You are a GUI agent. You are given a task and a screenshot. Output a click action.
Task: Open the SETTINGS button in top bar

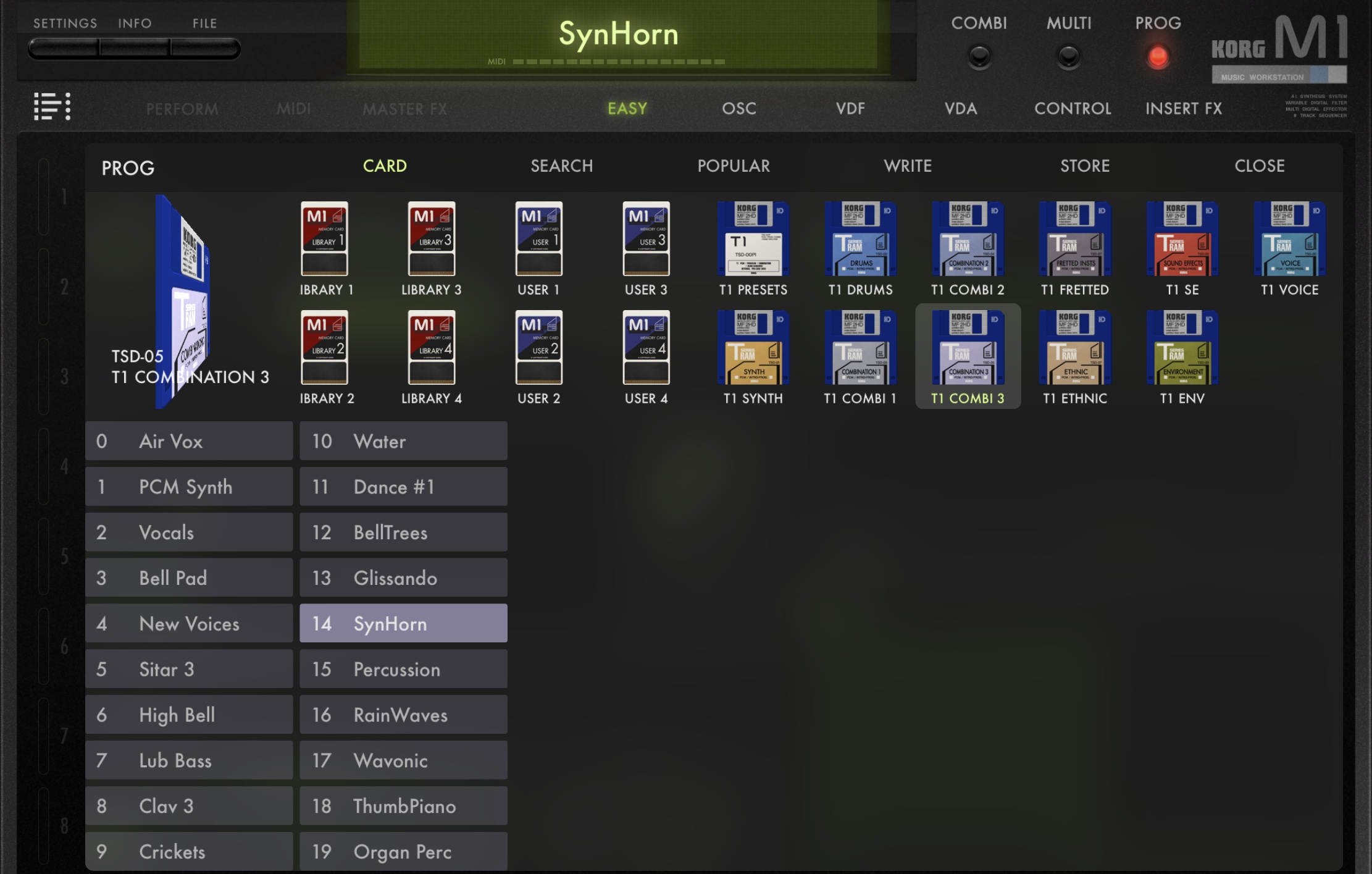(64, 48)
